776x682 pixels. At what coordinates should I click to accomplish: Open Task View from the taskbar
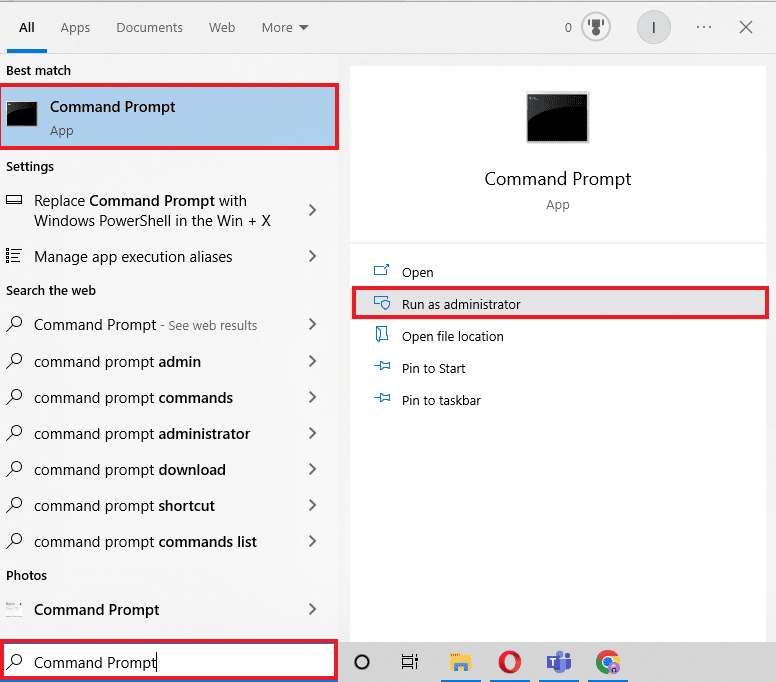coord(409,662)
